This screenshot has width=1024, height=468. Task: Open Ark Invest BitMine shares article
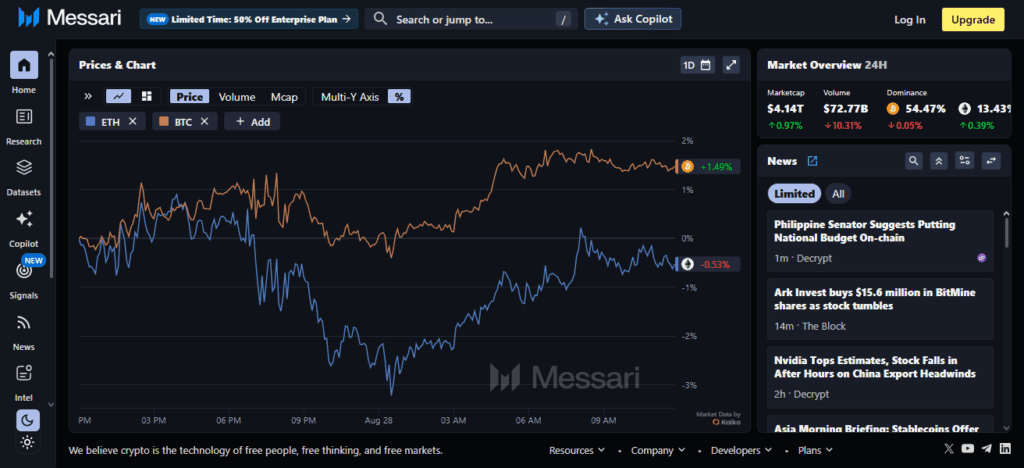click(880, 309)
